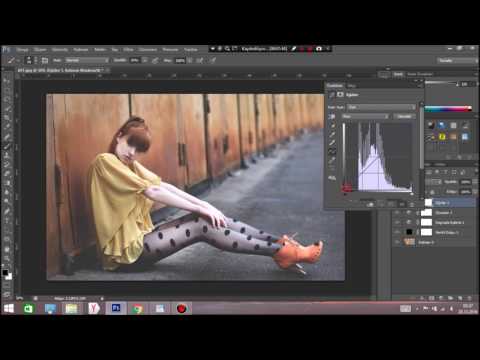The image size is (480, 360).
Task: Open the Filtre menu in the menu bar
Action: coord(128,49)
